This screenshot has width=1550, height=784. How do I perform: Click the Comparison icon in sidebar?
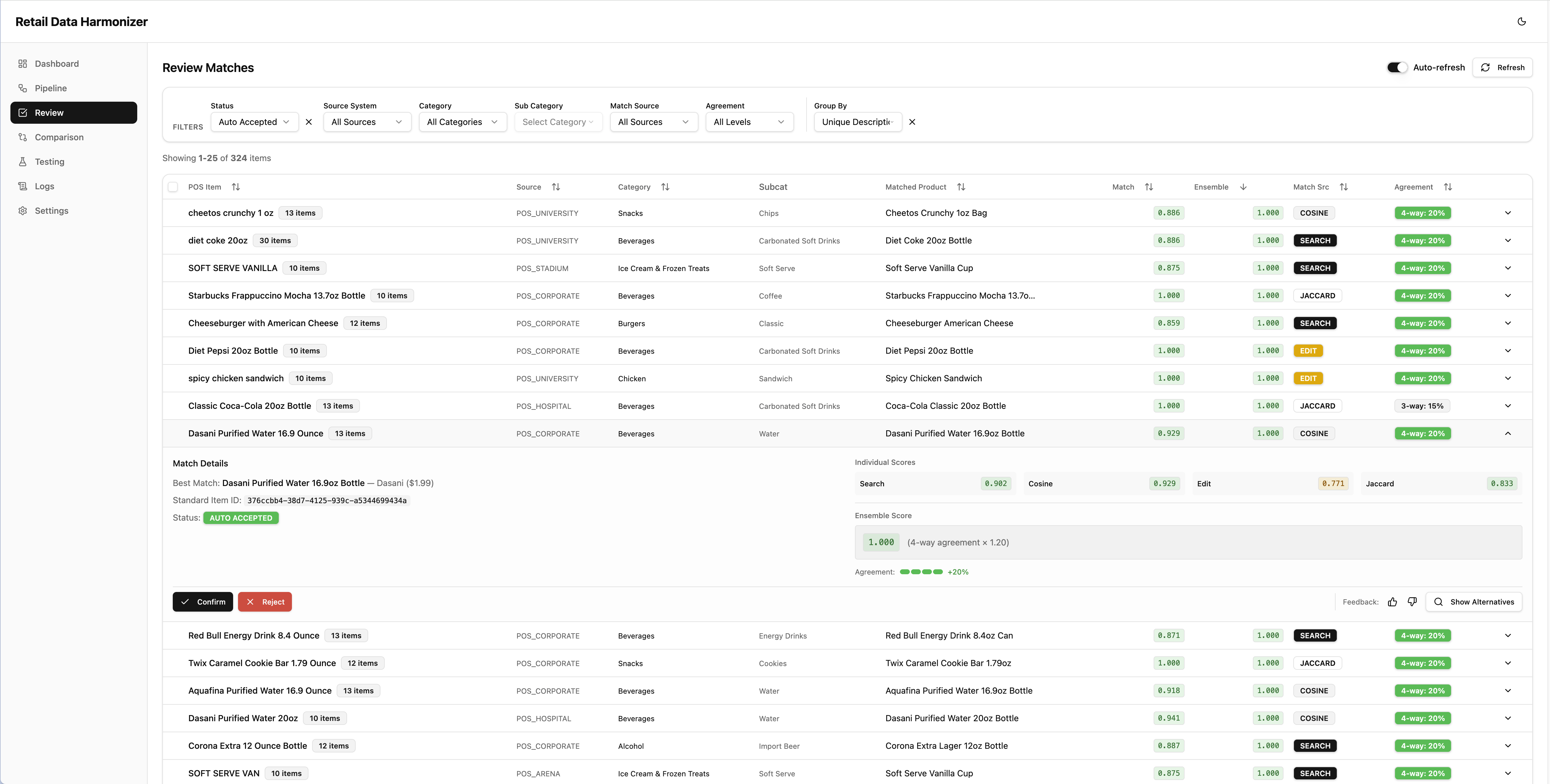[x=23, y=137]
